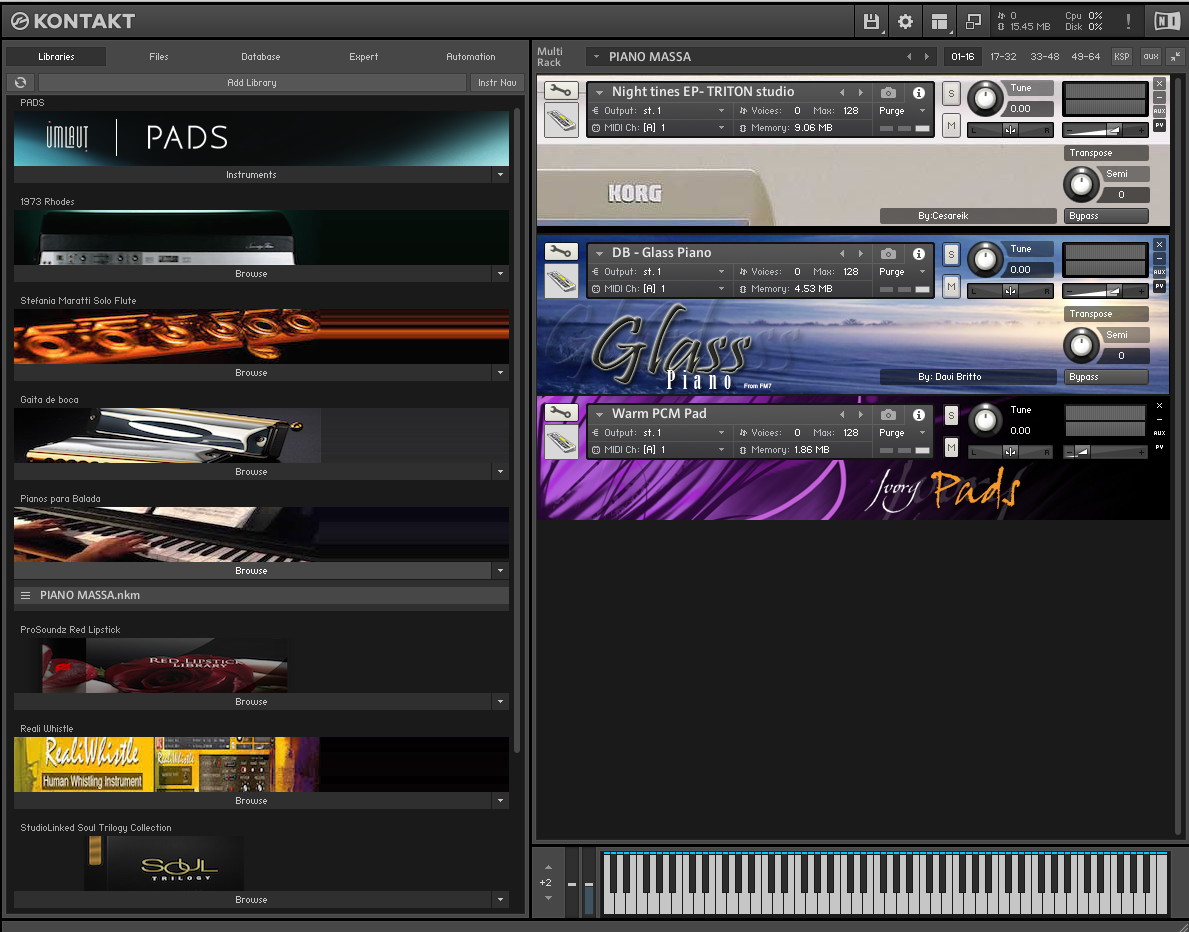
Task: Toggle Bypass on Night tines EP panel
Action: point(1106,216)
